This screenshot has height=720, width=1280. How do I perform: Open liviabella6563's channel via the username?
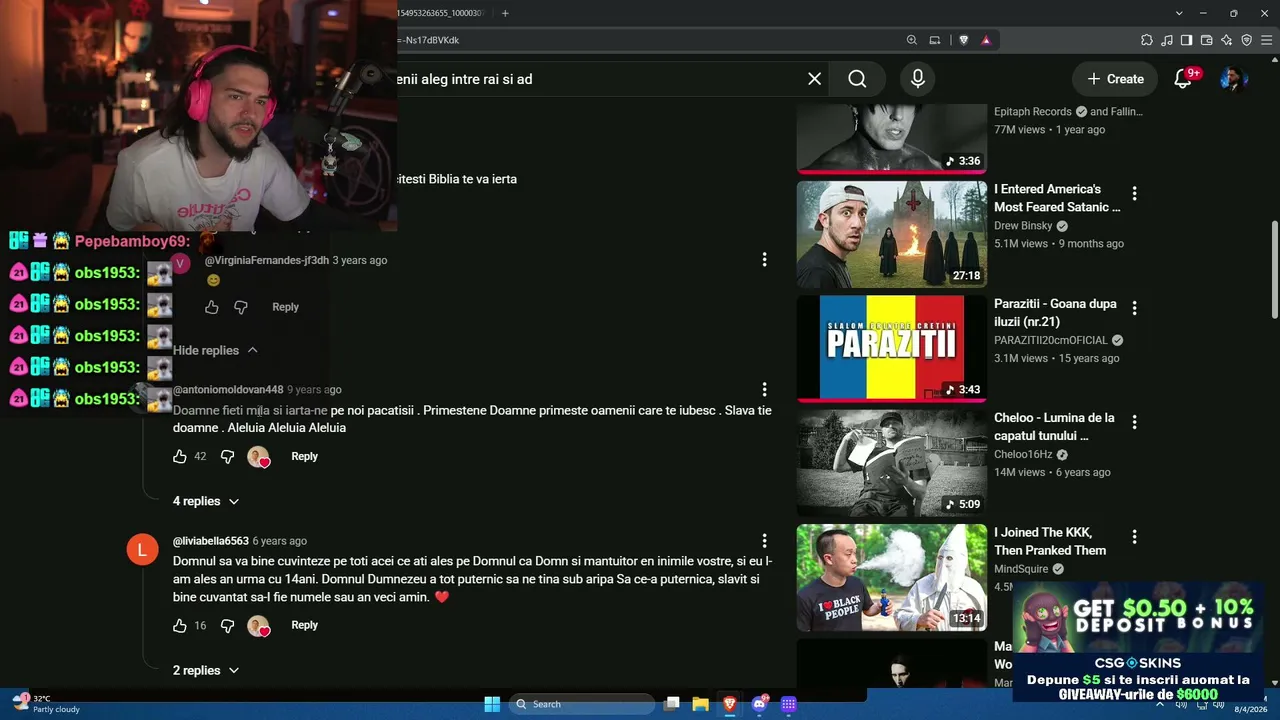click(x=211, y=541)
